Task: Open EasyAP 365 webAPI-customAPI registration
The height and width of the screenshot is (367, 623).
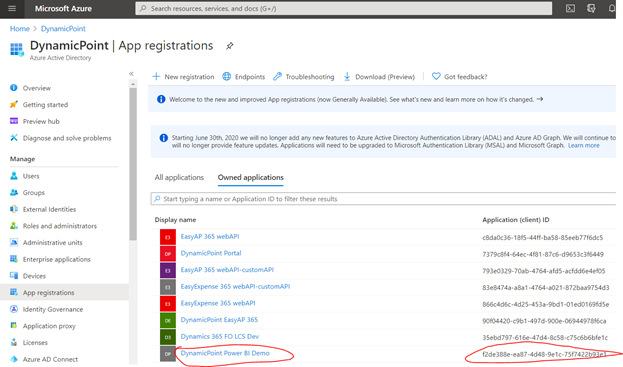Action: tap(227, 270)
